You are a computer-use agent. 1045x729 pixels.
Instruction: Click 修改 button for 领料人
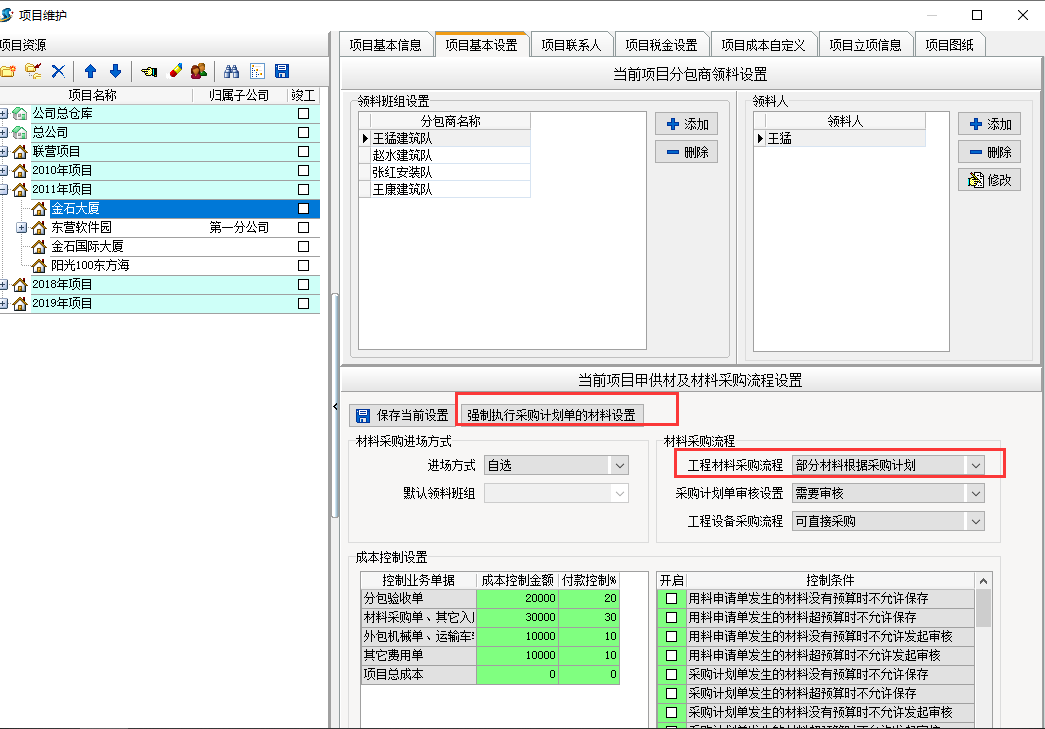click(989, 181)
